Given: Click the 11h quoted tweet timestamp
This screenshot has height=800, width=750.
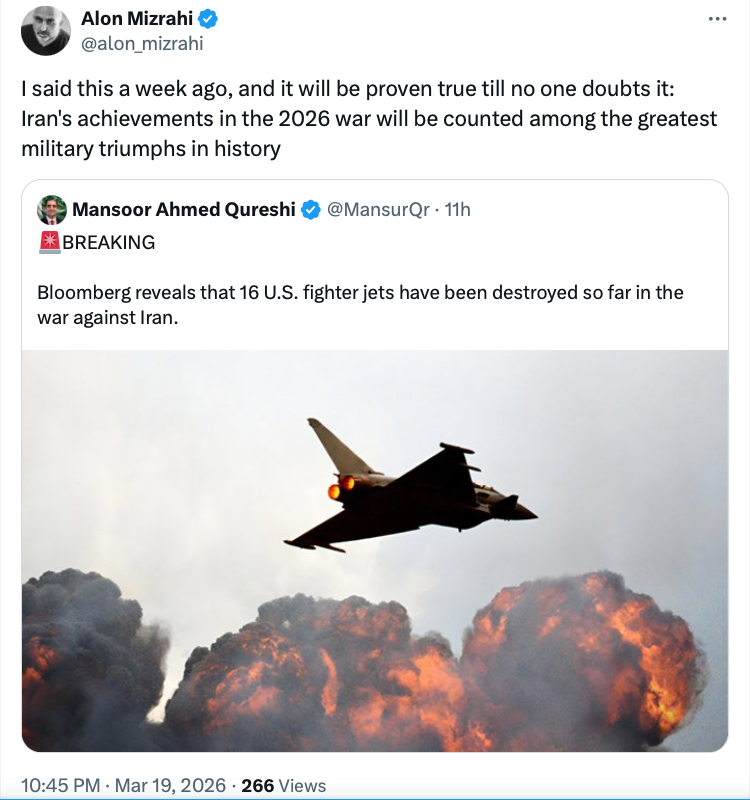Looking at the screenshot, I should 458,210.
